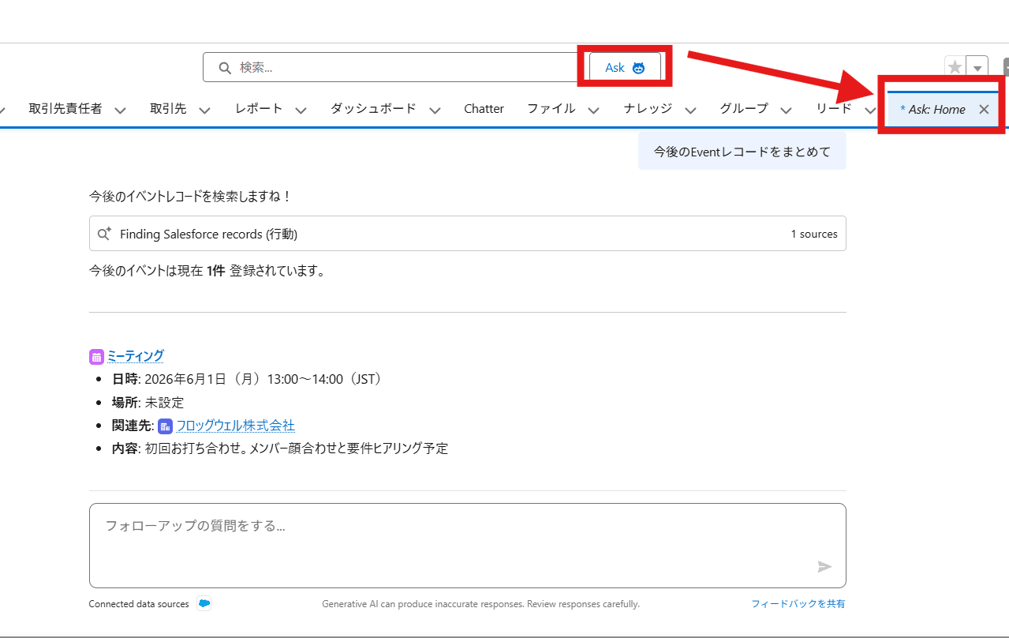
Task: Click the 日時 2026年6月1日 line
Action: coord(250,379)
